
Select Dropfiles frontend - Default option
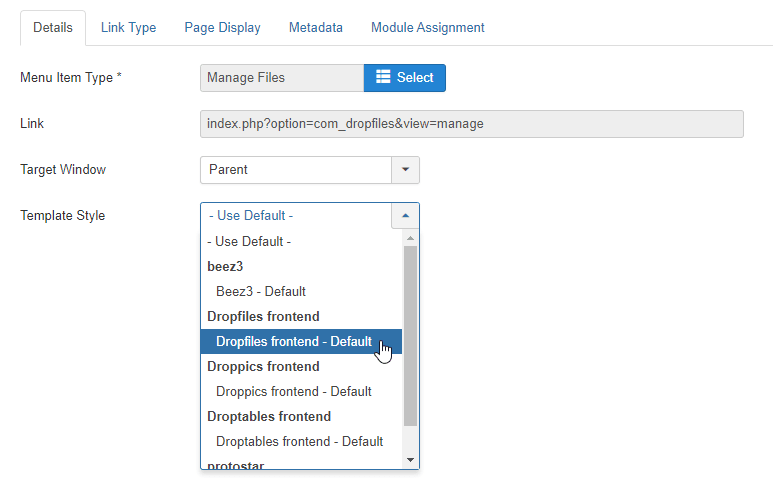[x=293, y=342]
